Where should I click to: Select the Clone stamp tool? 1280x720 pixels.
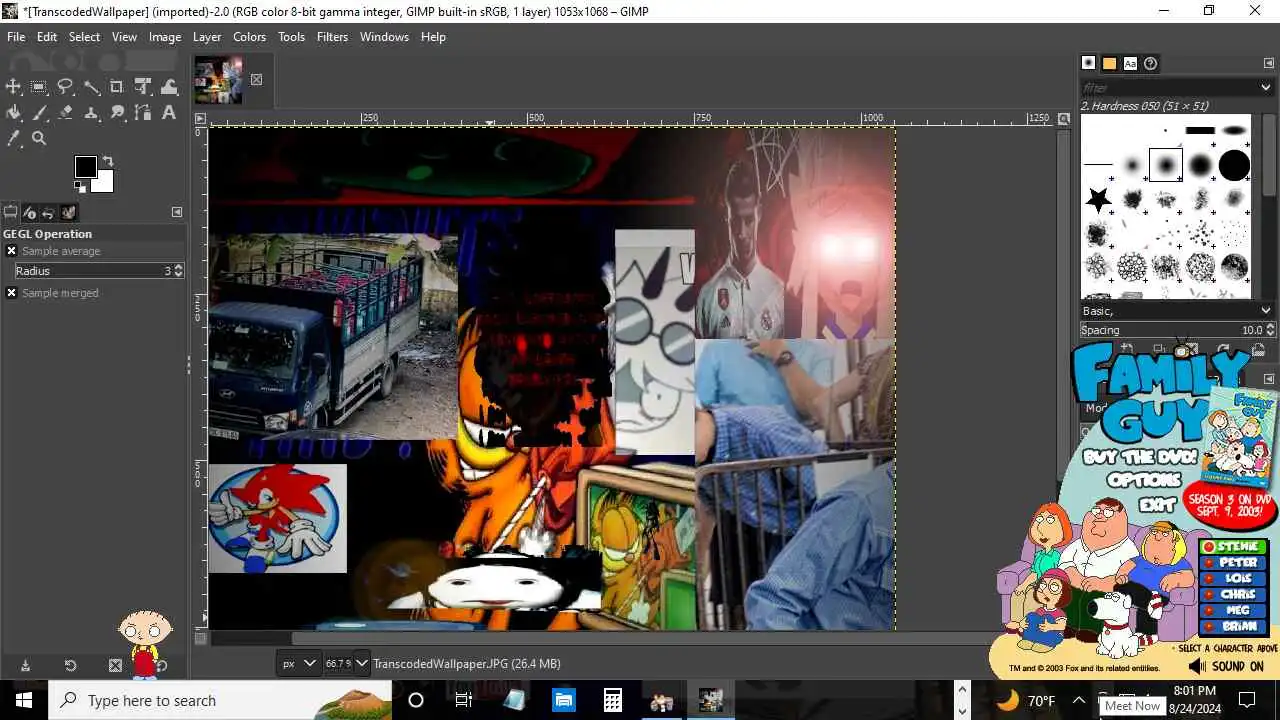91,113
